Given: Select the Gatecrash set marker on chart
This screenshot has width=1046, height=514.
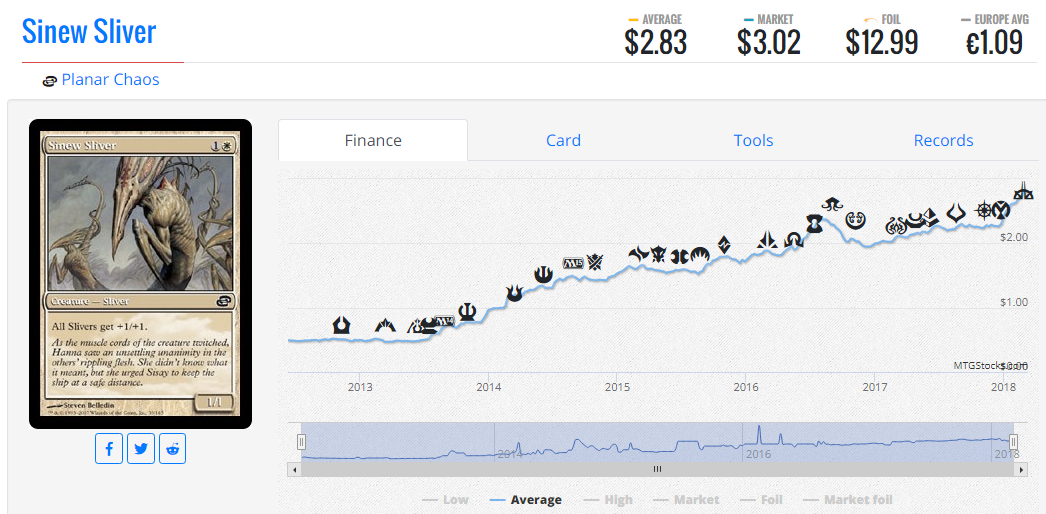Looking at the screenshot, I should tap(386, 325).
